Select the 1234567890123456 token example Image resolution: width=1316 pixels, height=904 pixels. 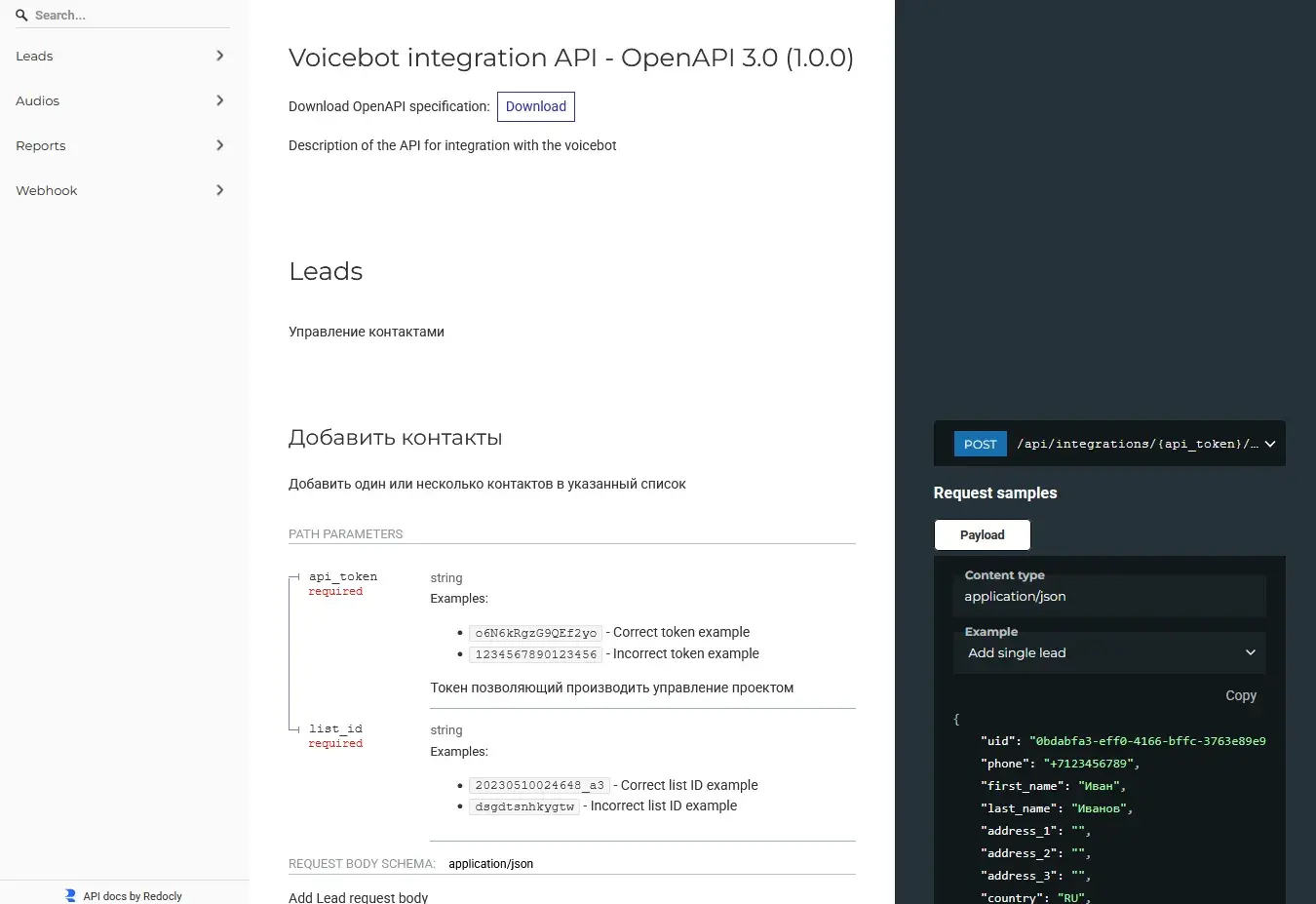pyautogui.click(x=535, y=654)
